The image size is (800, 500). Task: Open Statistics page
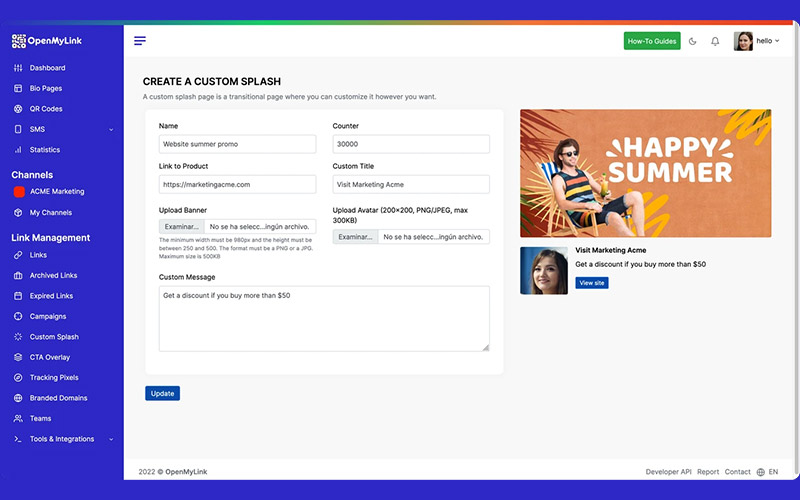pyautogui.click(x=45, y=149)
